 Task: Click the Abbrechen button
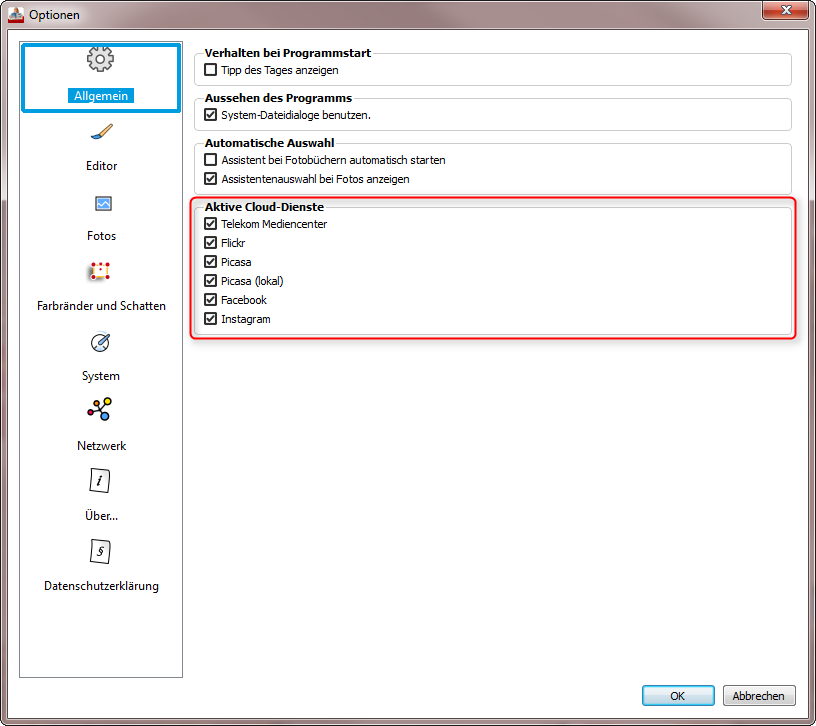[x=759, y=696]
